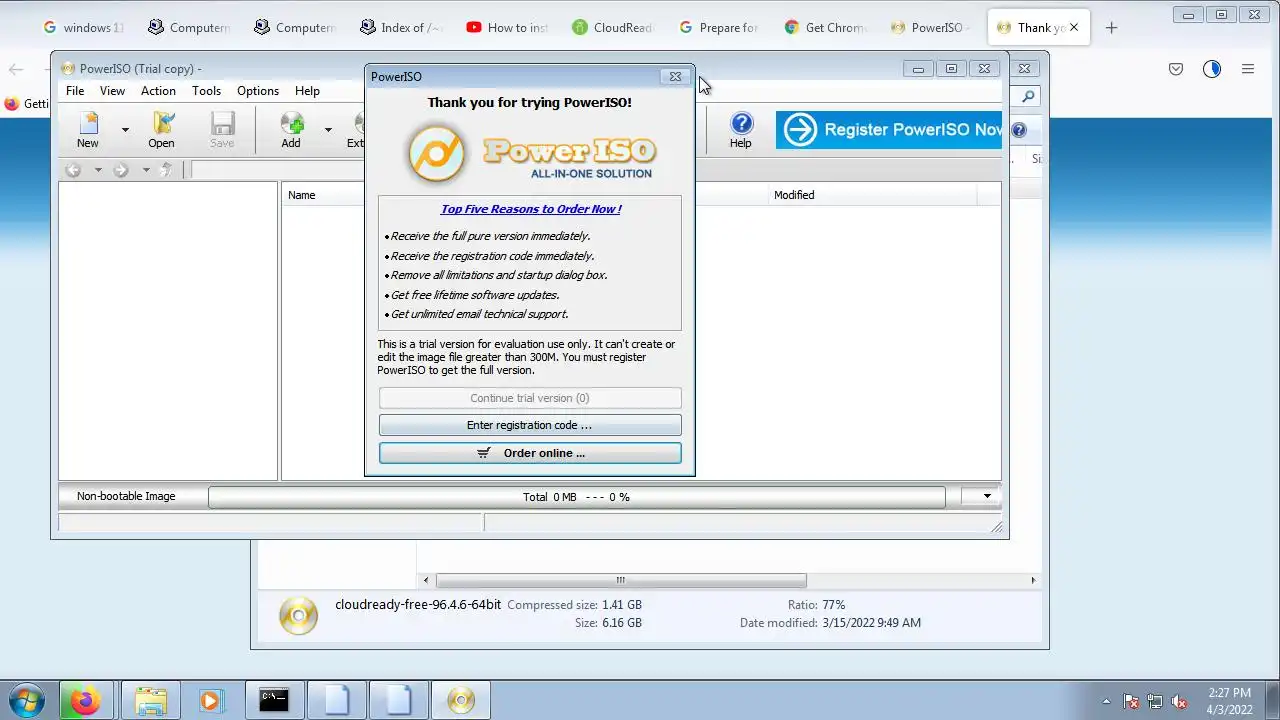Click the Firefox Pocket save icon
The image size is (1280, 720).
coord(1176,69)
